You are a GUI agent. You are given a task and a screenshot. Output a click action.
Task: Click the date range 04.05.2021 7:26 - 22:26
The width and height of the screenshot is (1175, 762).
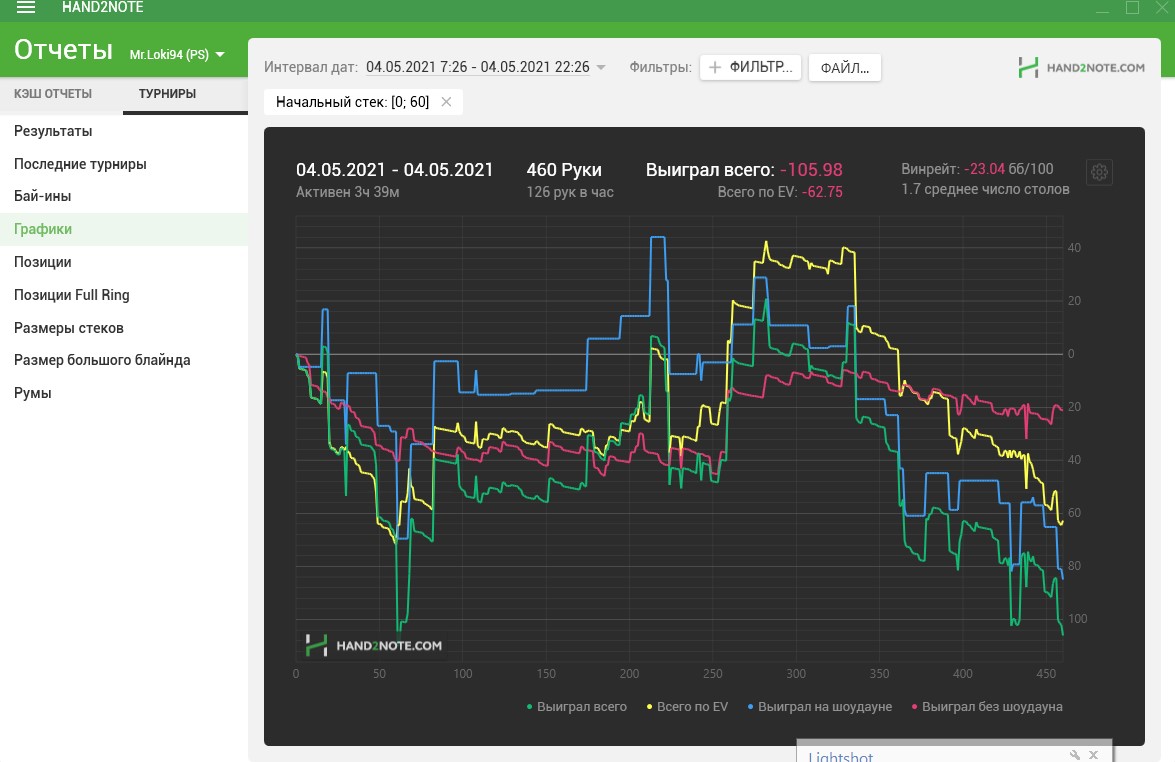[x=477, y=67]
